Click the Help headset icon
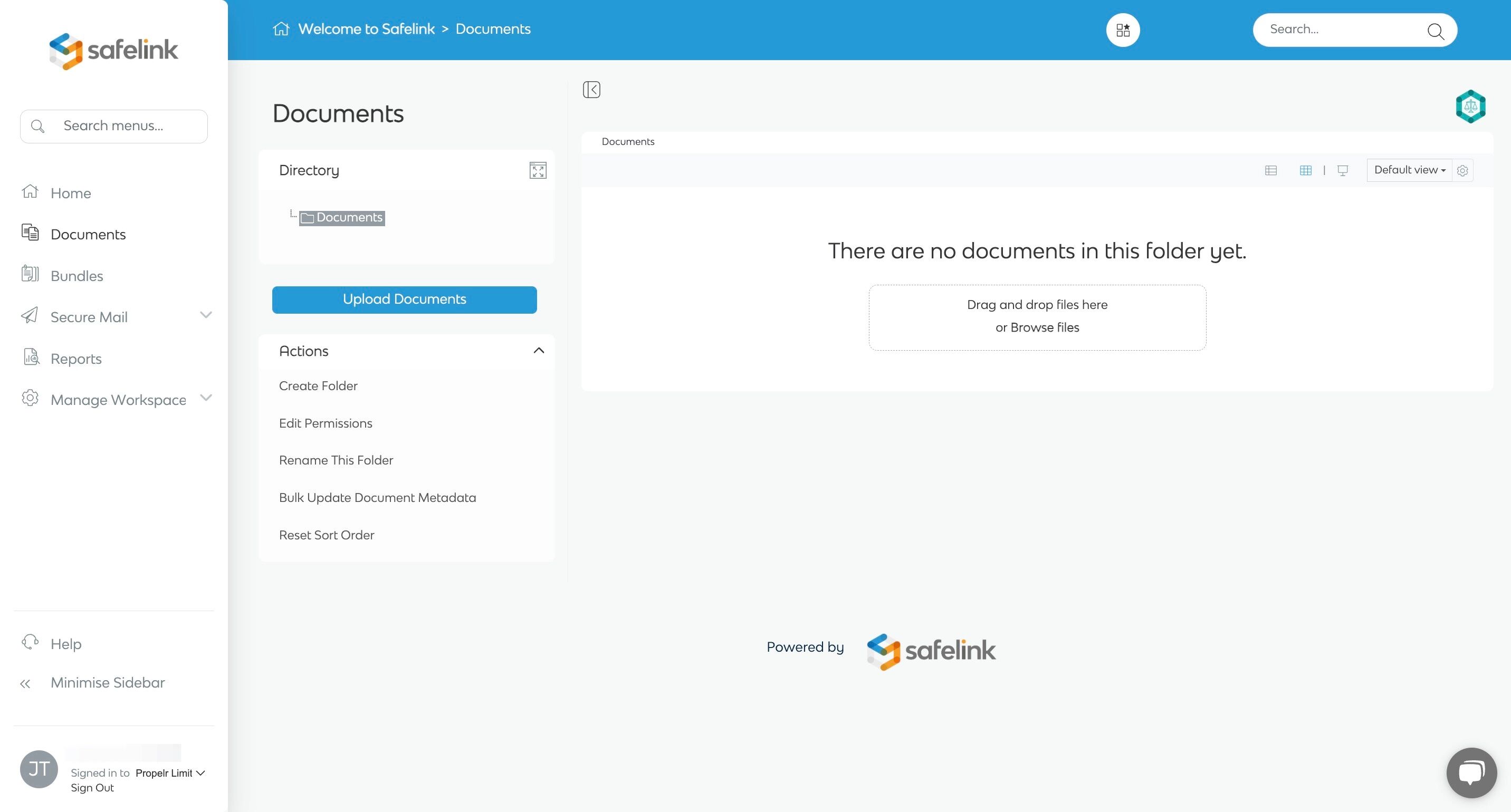 [x=30, y=643]
